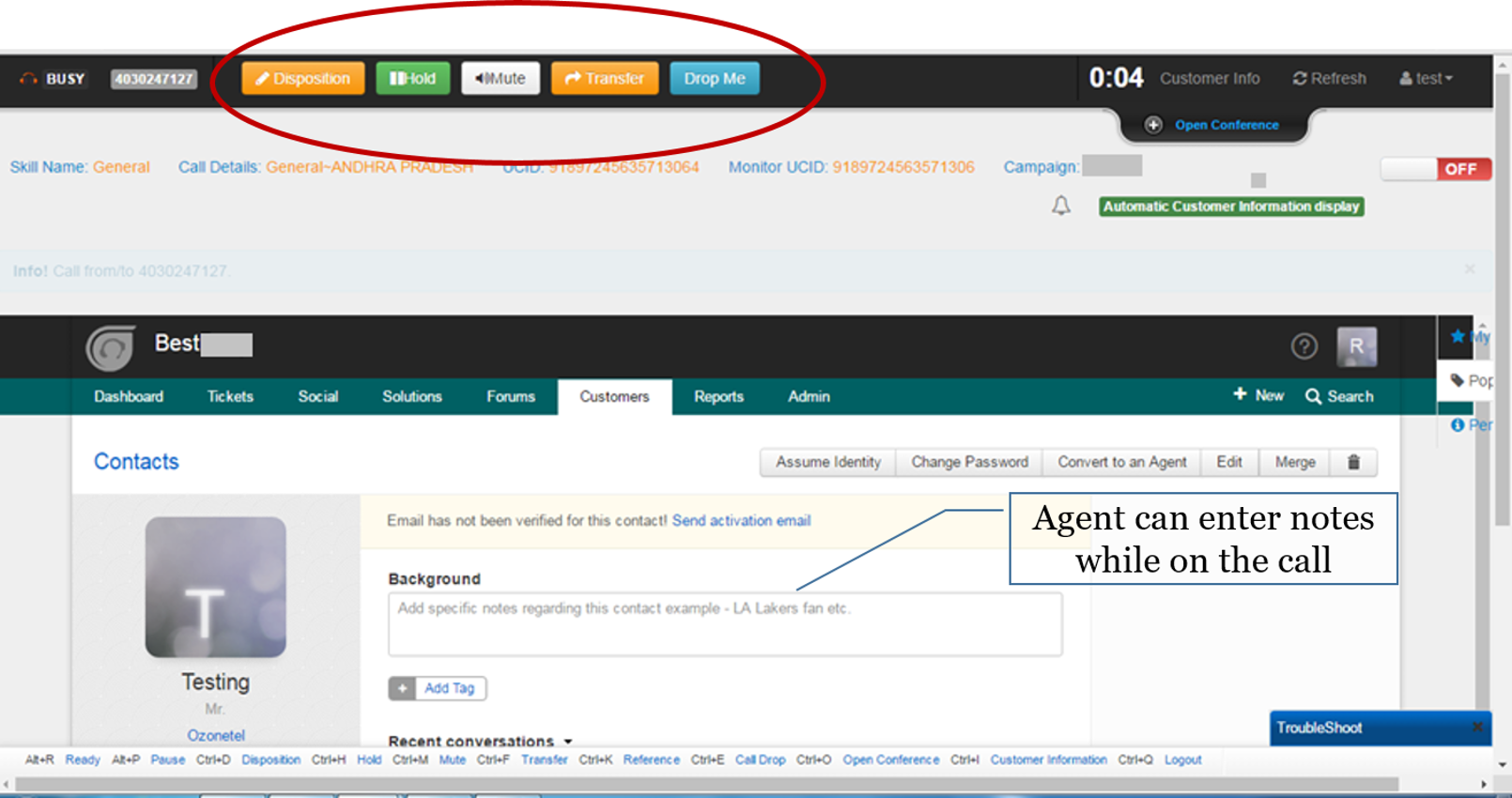Image resolution: width=1512 pixels, height=798 pixels.
Task: Click Mute shortcut link in footer
Action: 452,760
